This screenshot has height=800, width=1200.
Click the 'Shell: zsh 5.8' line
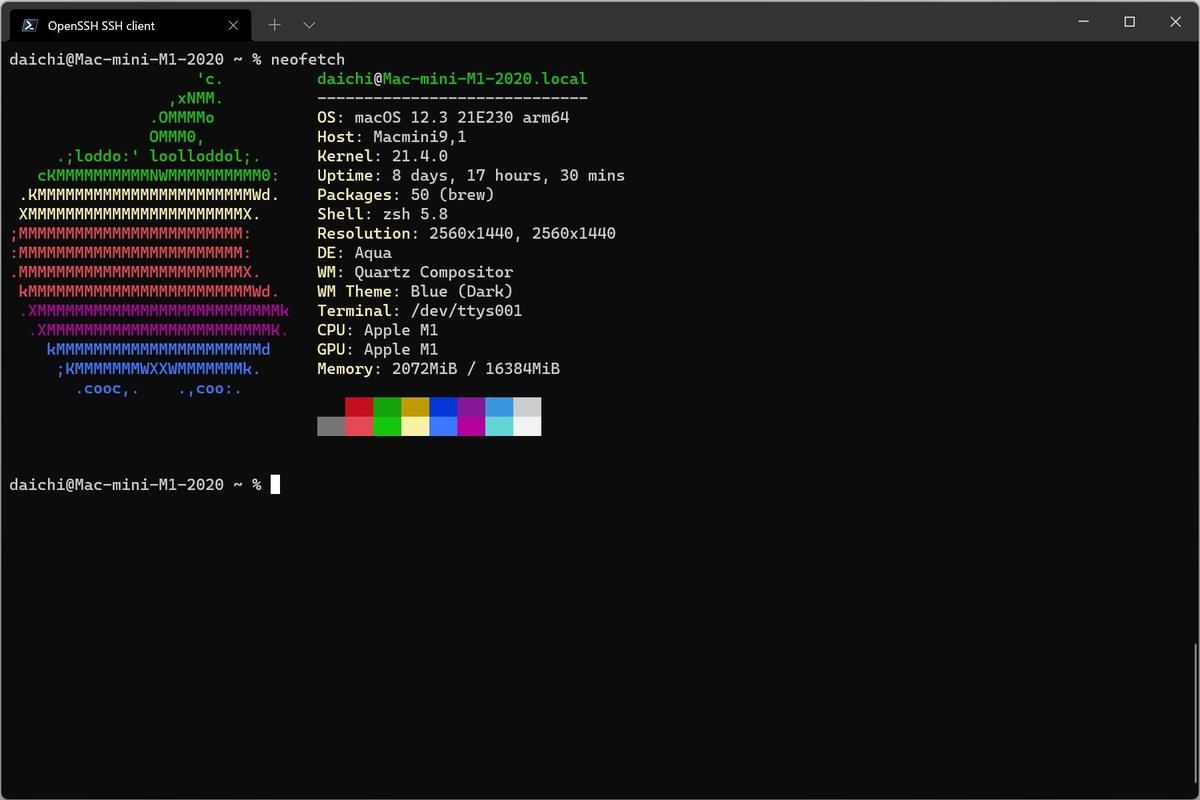pos(382,214)
